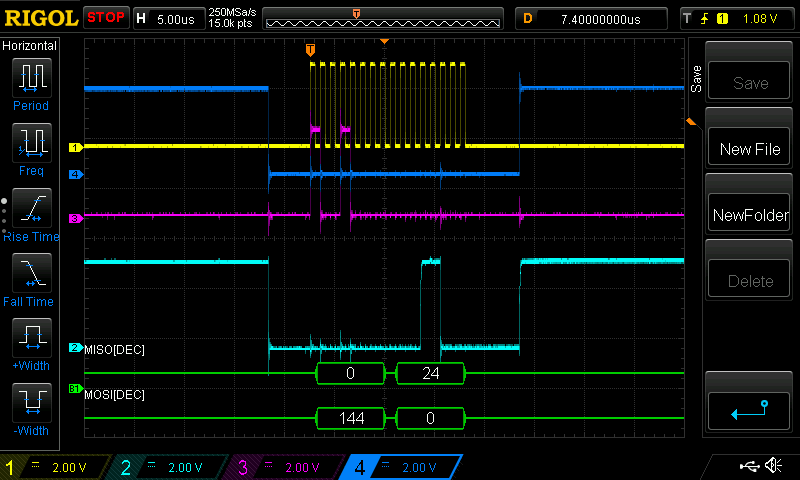Click the MISO decoded value 0
Screen dimensions: 800x480
[x=350, y=373]
